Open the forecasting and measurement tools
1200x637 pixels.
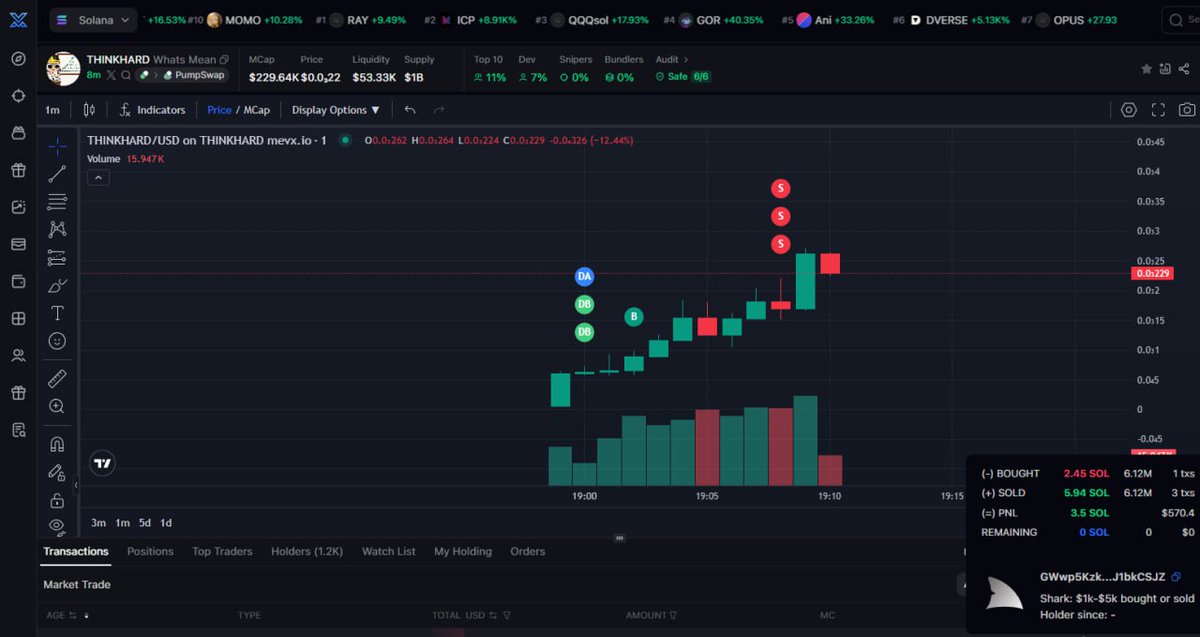57,258
